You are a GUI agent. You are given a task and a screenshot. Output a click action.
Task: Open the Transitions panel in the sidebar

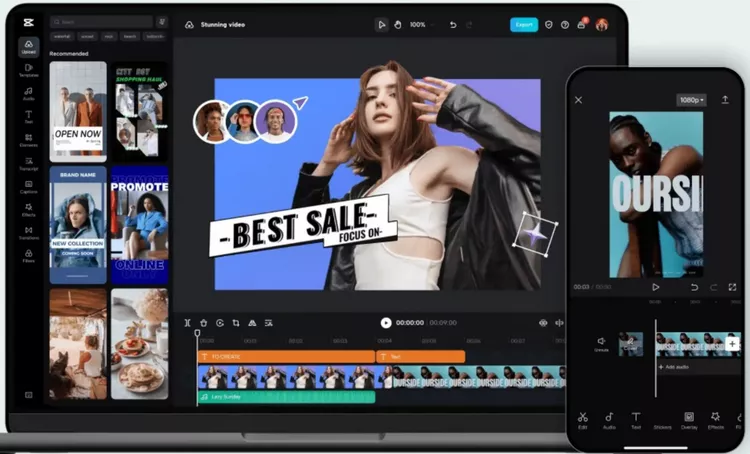29,233
